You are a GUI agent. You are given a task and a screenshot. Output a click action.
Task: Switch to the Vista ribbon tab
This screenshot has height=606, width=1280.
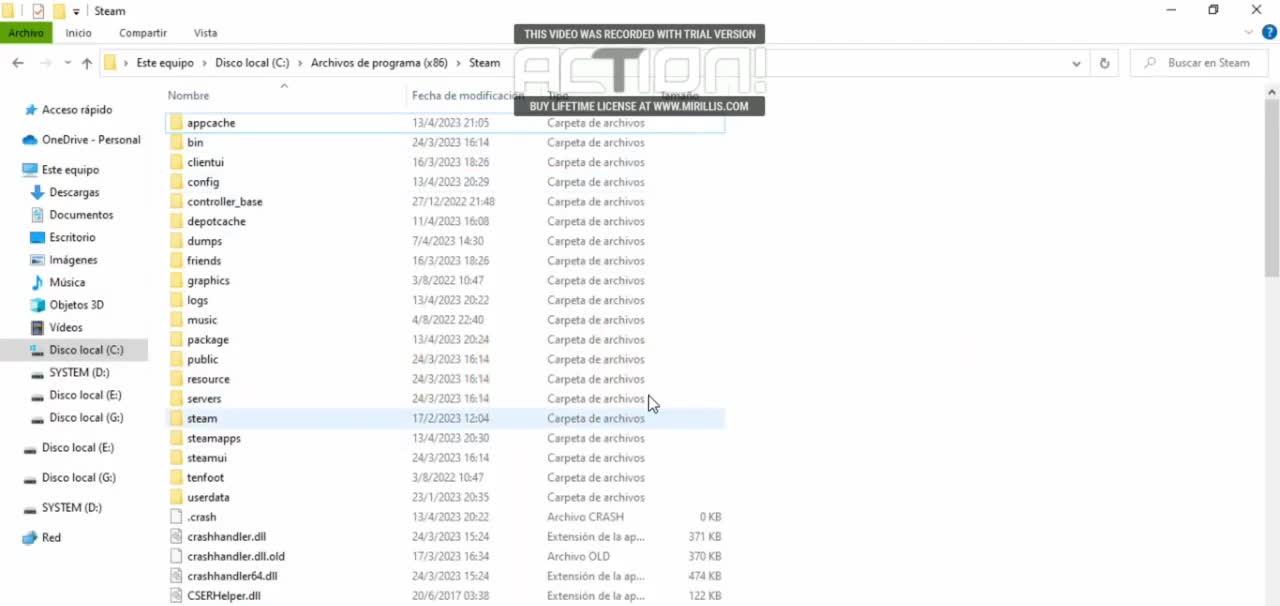(x=205, y=32)
